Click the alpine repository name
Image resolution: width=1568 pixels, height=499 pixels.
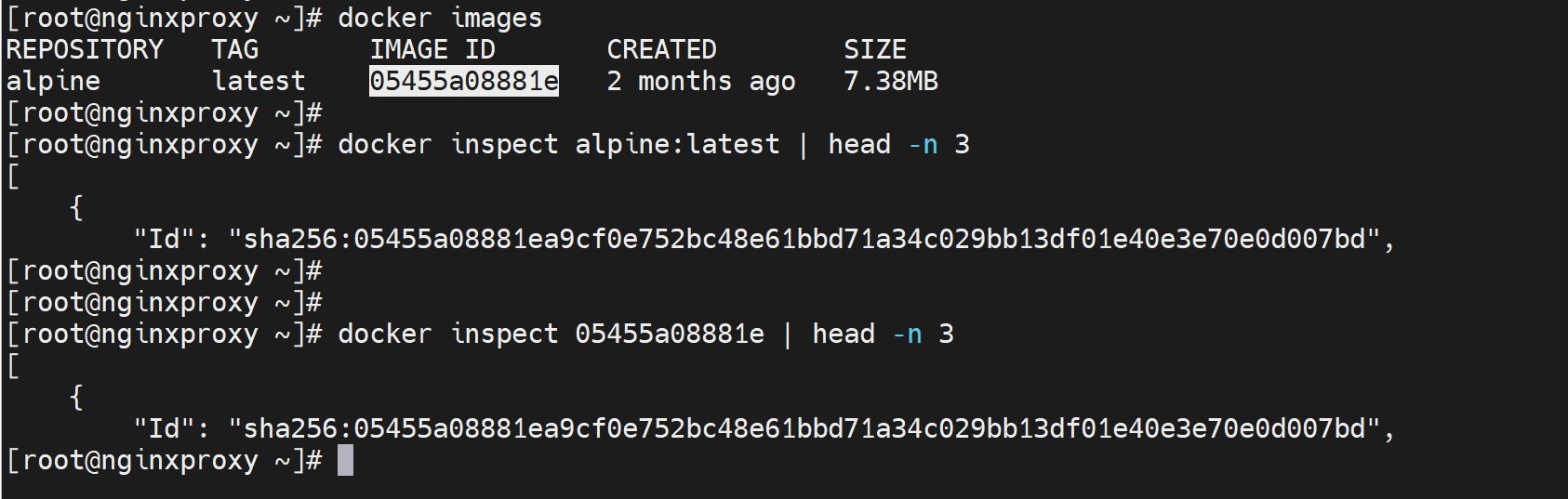click(x=53, y=82)
